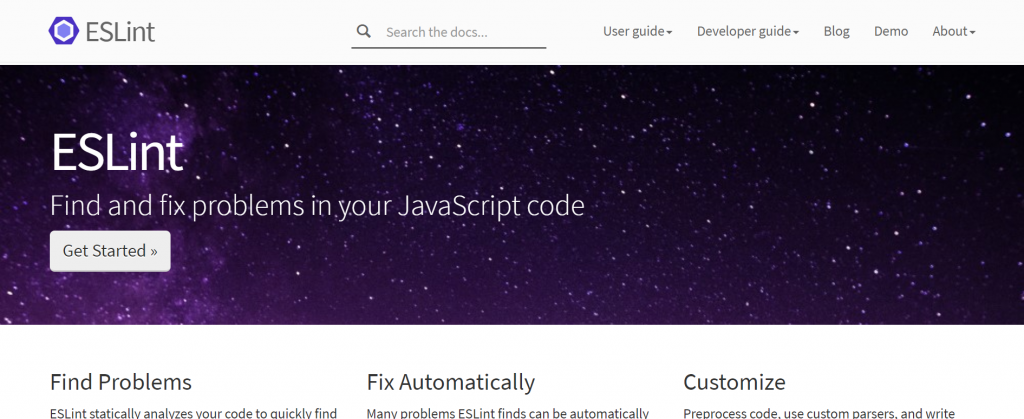Focus the 'Search the docs...' field
1024x419 pixels.
click(462, 32)
